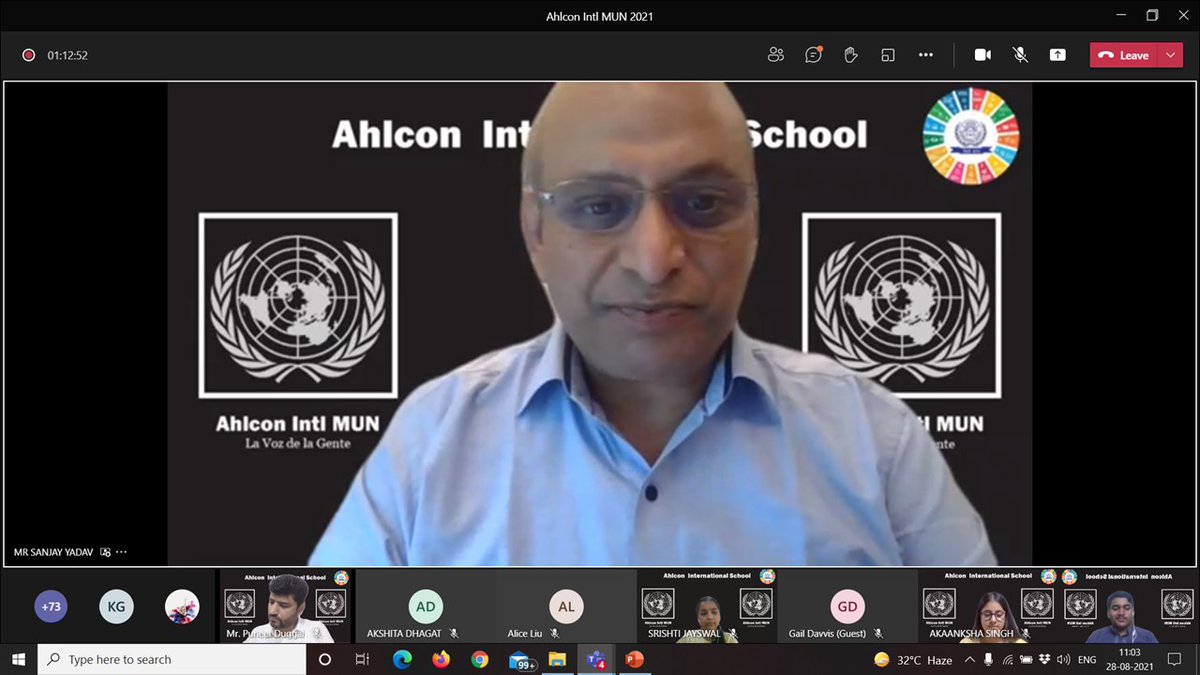Open the participants list
Screen dimensions: 1200x675
click(x=776, y=55)
